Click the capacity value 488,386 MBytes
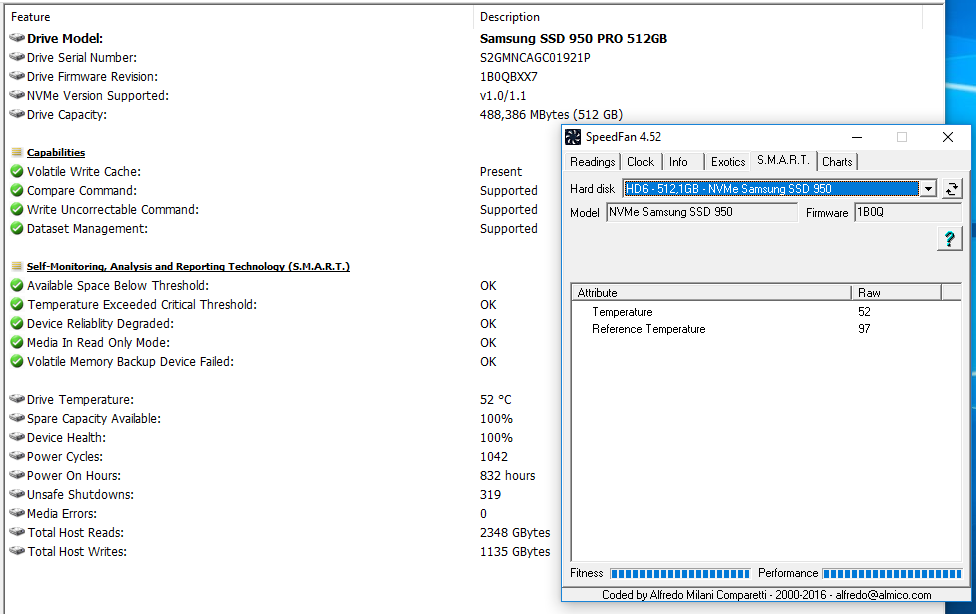 point(551,115)
